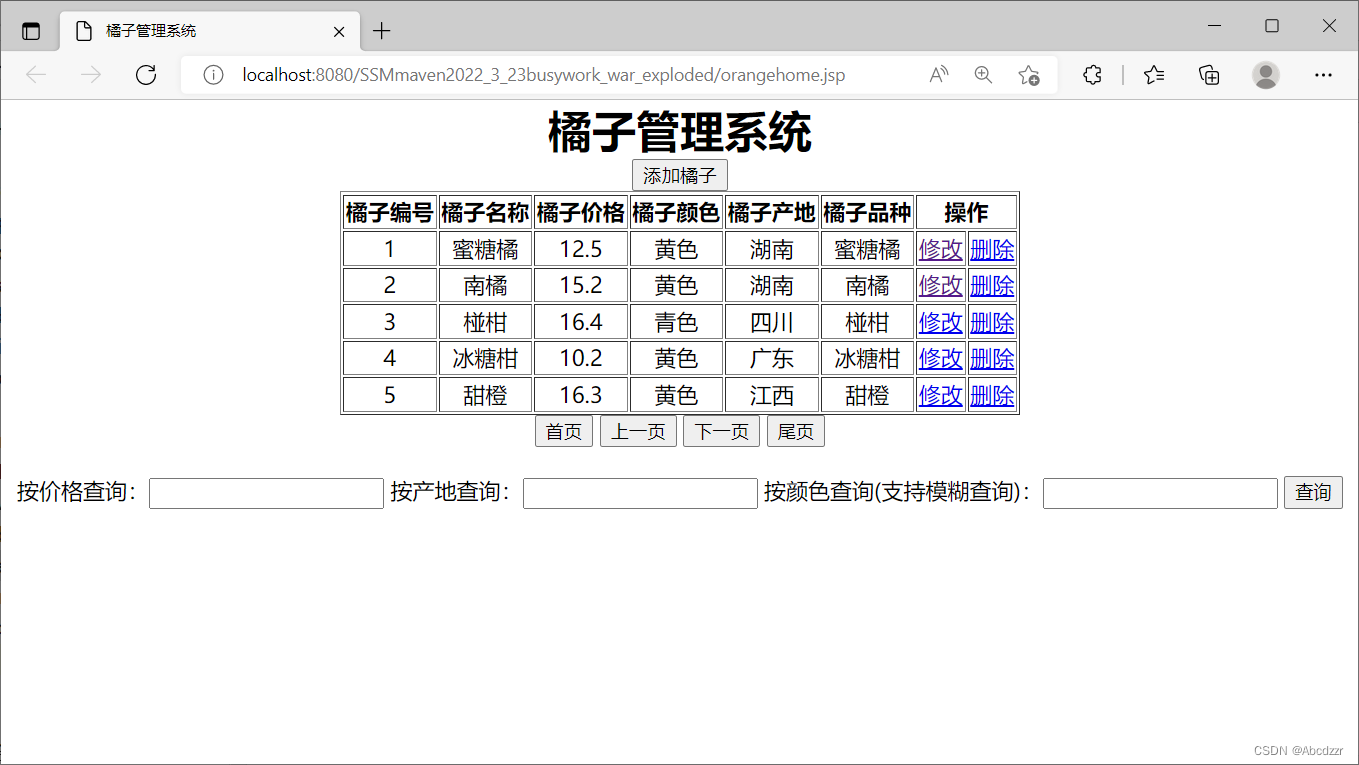Click the 查询 search button
1359x765 pixels.
[x=1312, y=493]
